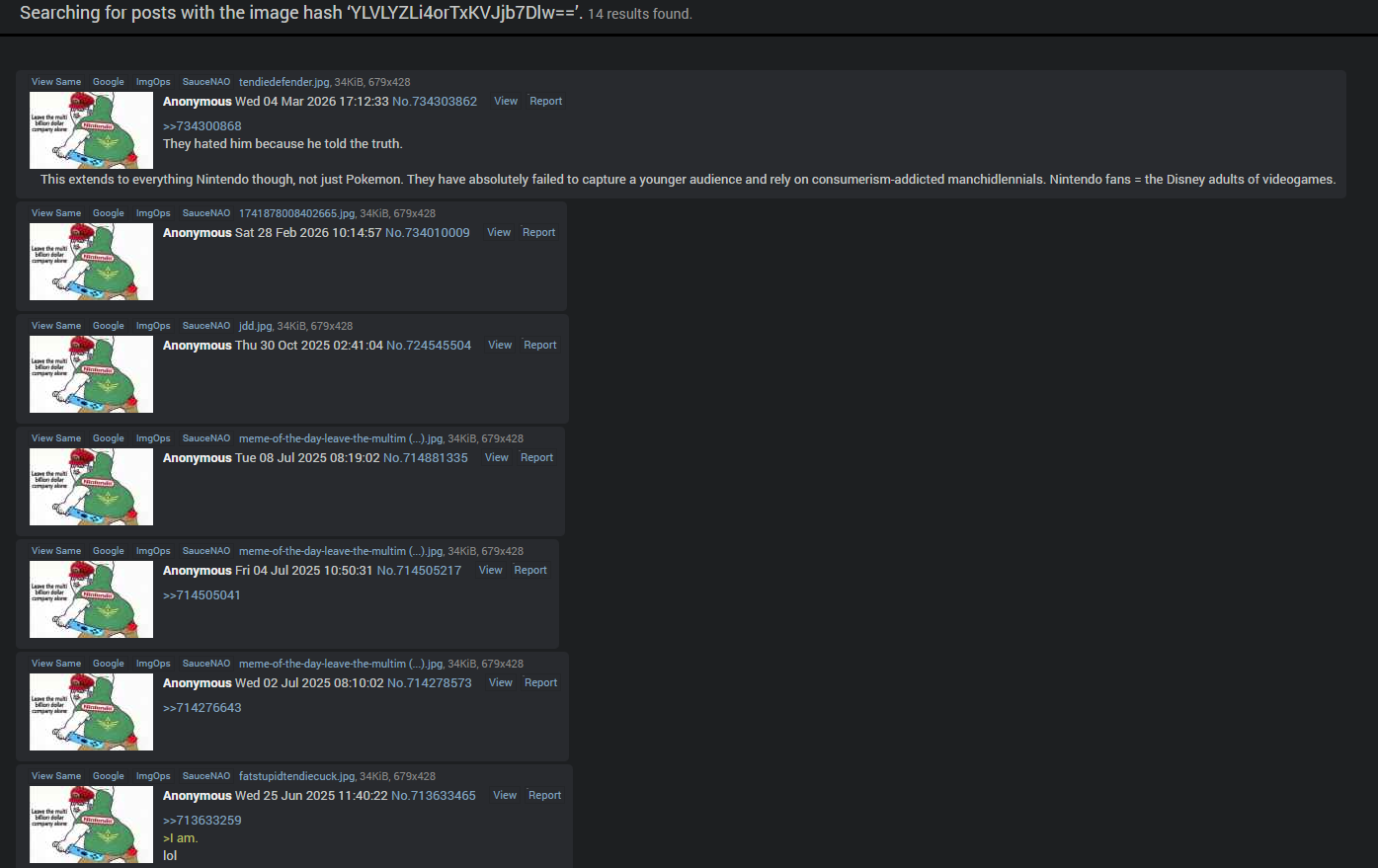Click SauceNAO in post No.714278573
Image resolution: width=1378 pixels, height=868 pixels.
point(206,664)
